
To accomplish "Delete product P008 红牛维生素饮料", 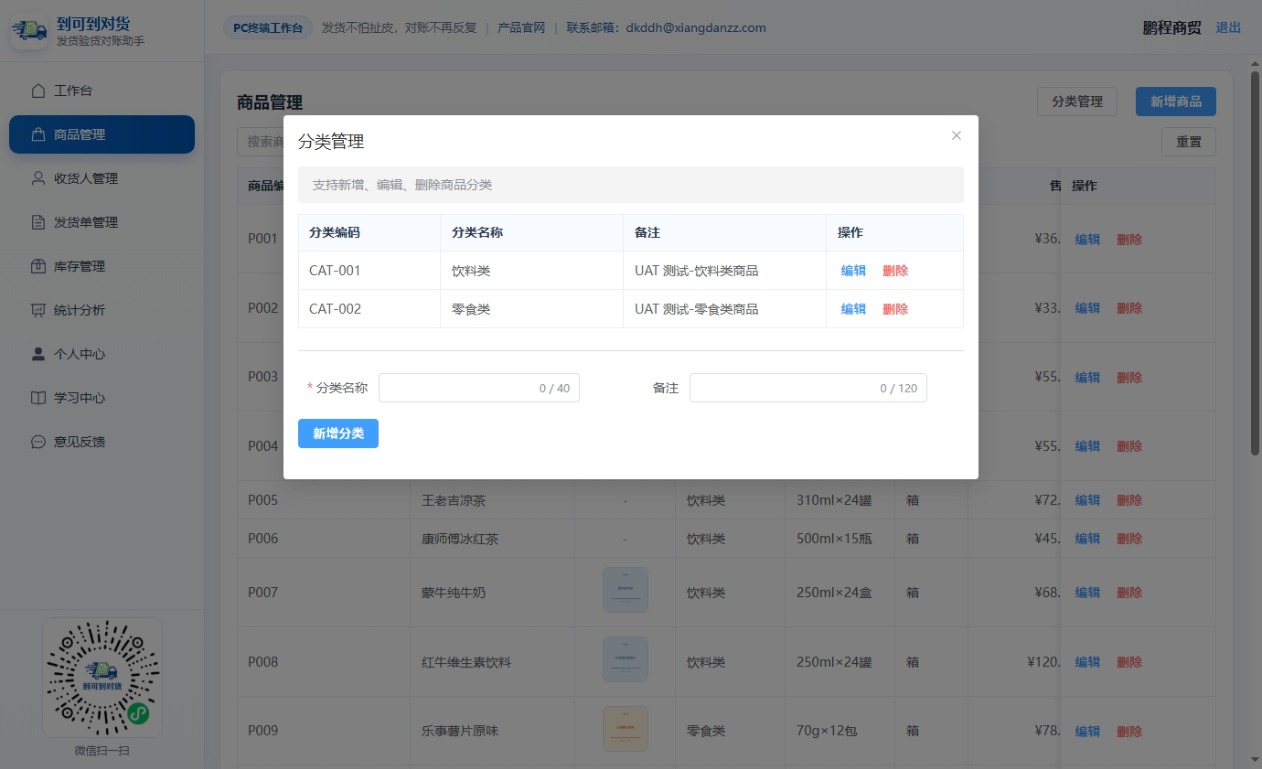I will tap(1129, 663).
